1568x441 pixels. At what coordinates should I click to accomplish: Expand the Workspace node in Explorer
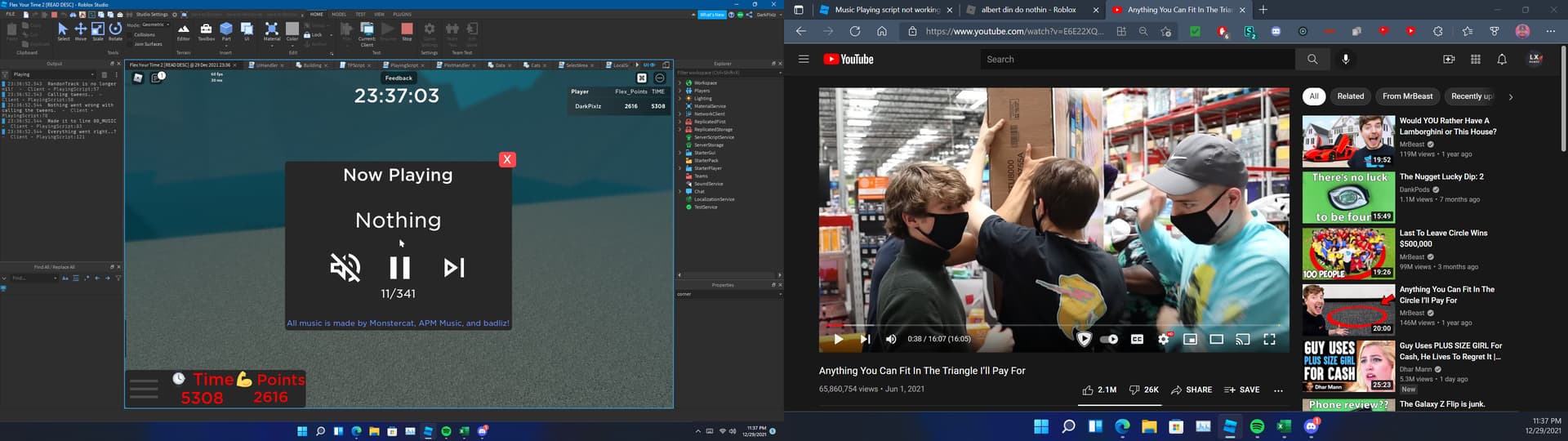click(679, 82)
